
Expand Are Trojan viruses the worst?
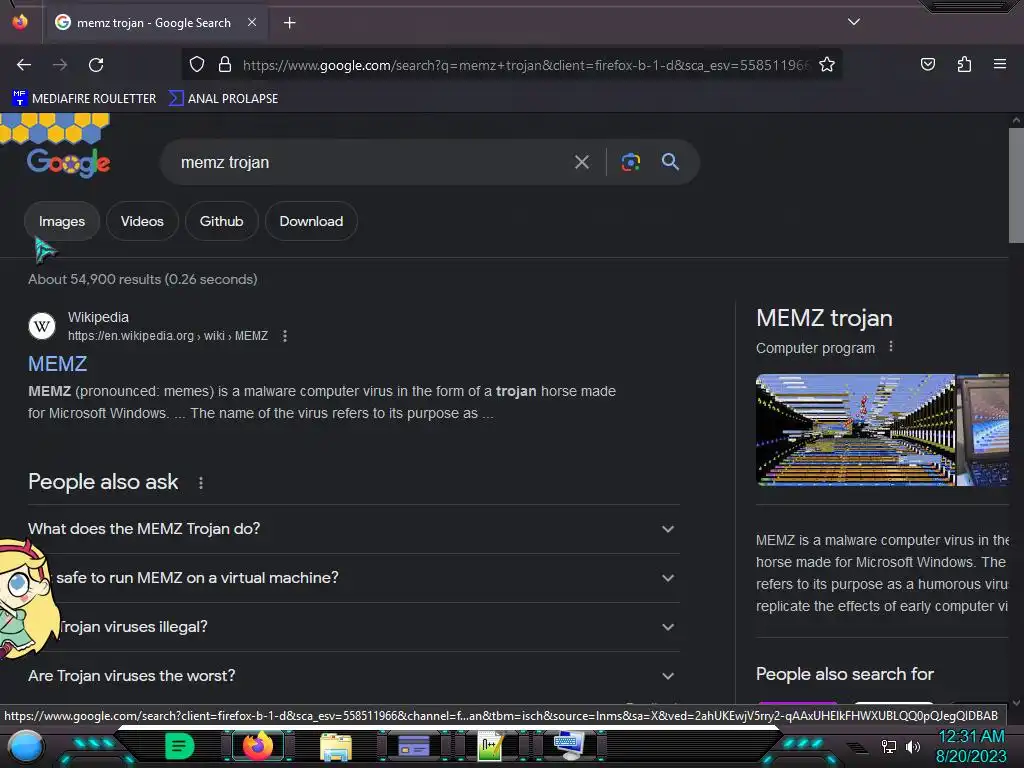353,676
